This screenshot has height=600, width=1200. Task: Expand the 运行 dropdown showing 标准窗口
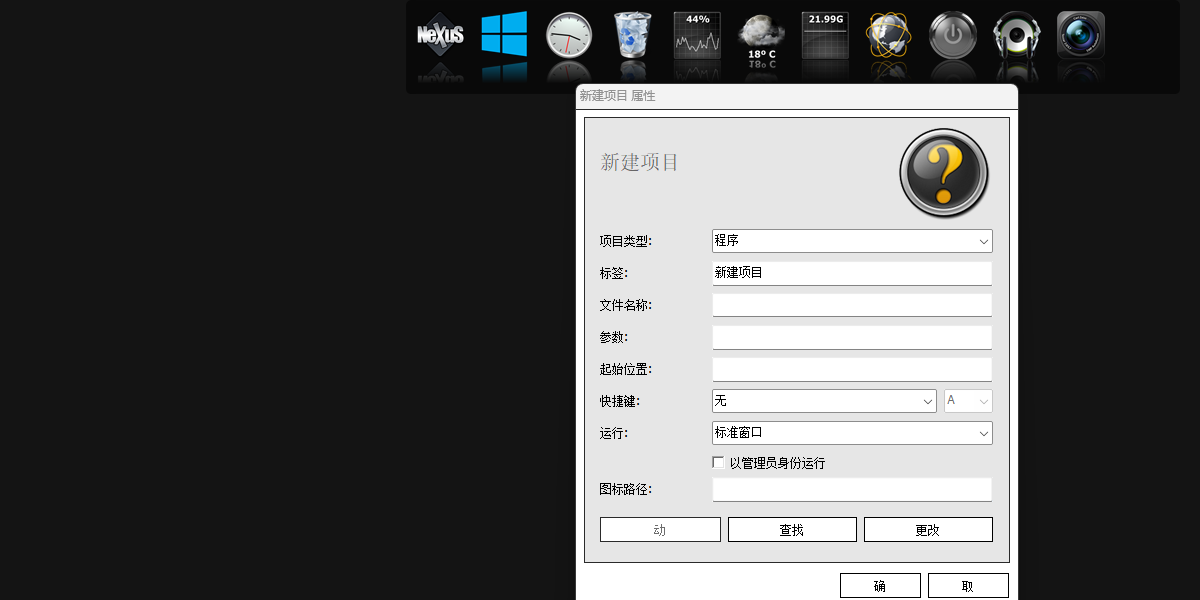[852, 433]
